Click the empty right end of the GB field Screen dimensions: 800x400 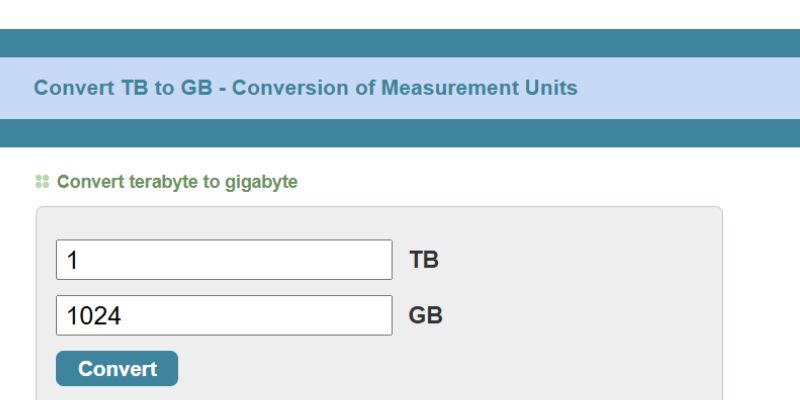pos(360,316)
